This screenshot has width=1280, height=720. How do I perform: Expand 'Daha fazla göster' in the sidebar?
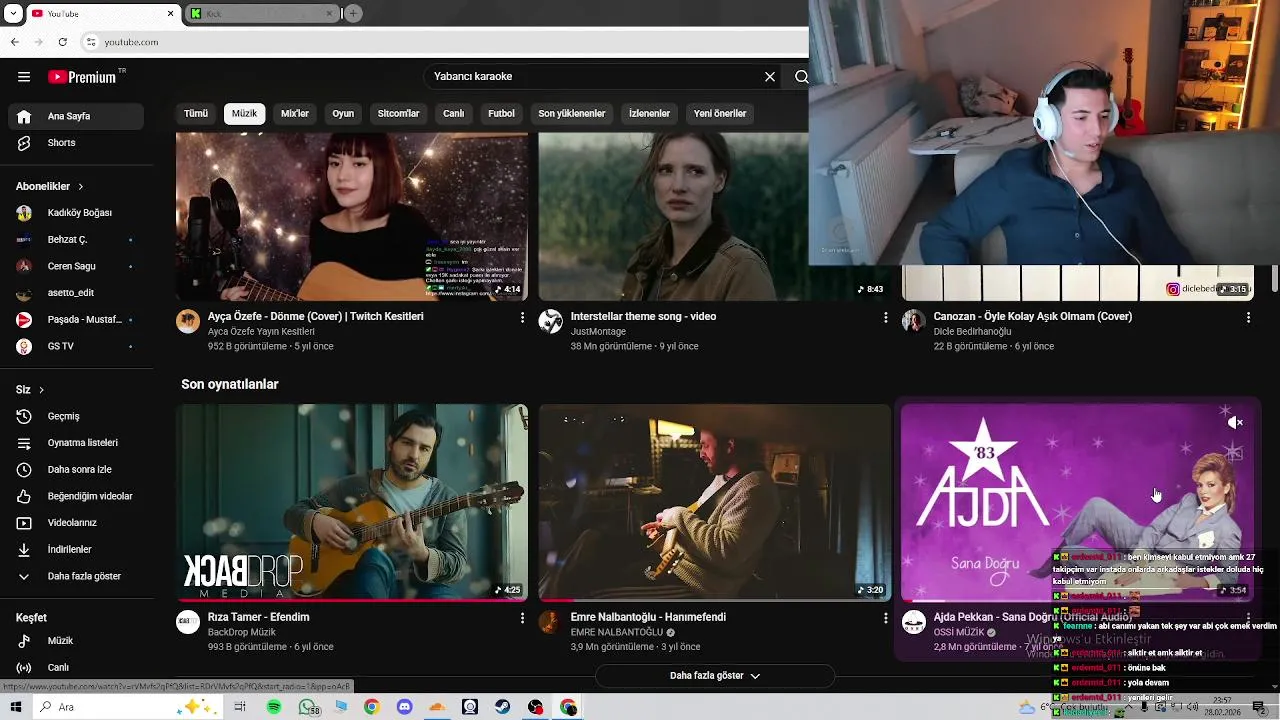tap(76, 577)
